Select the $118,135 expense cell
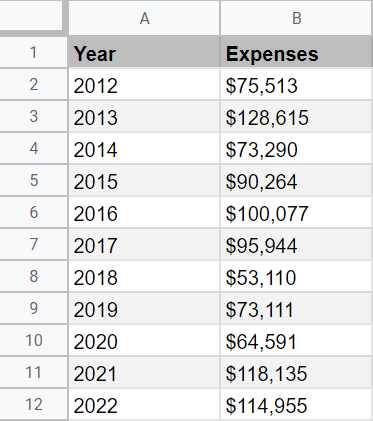This screenshot has width=373, height=421. coord(296,372)
